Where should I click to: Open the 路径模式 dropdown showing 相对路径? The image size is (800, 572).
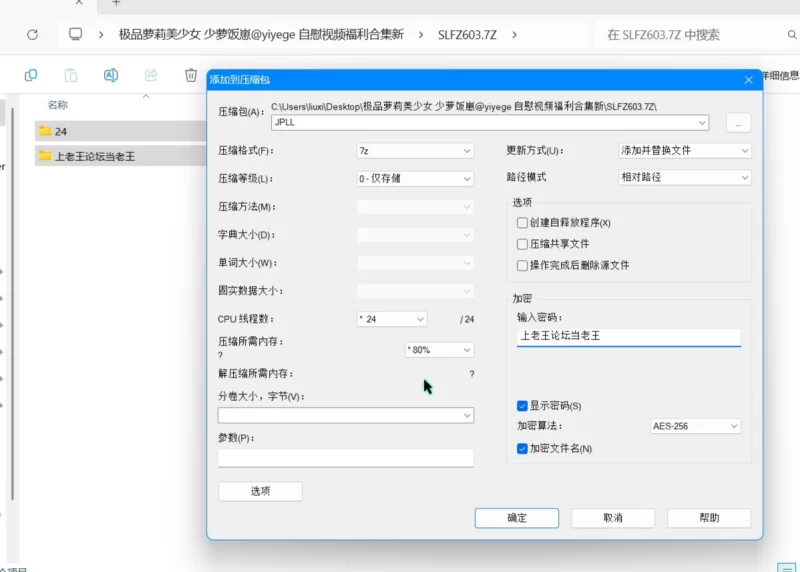[685, 177]
